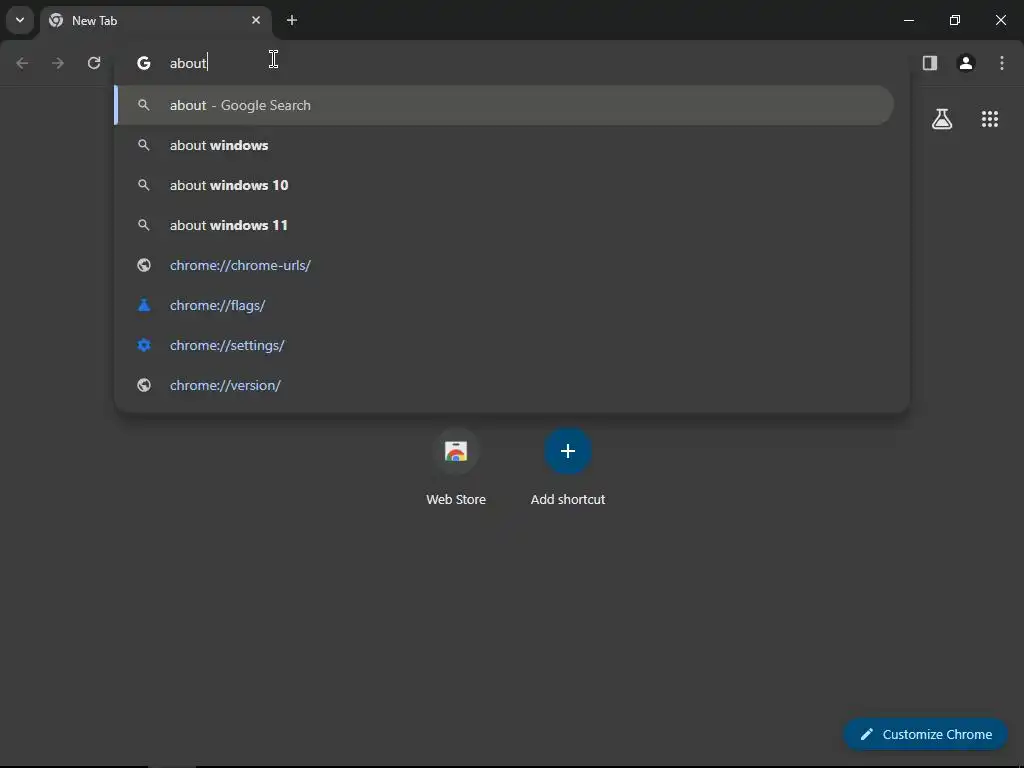1024x768 pixels.
Task: Reload the page with refresh icon
Action: coord(94,63)
